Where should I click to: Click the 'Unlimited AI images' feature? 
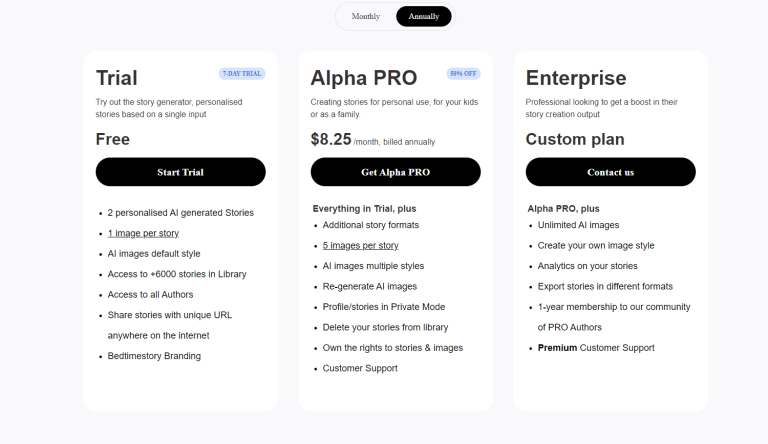click(x=578, y=225)
